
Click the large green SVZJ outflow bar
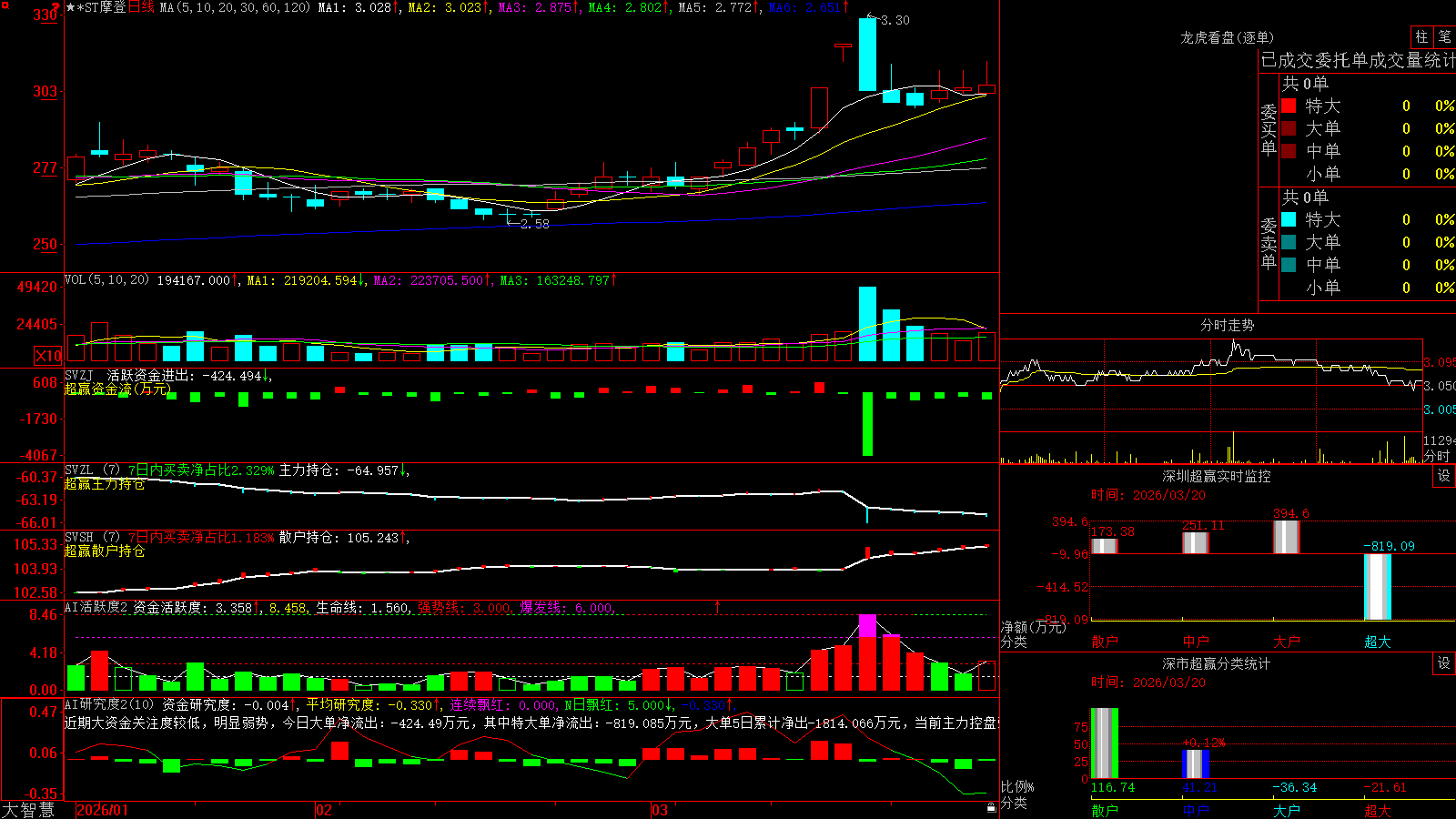point(867,424)
